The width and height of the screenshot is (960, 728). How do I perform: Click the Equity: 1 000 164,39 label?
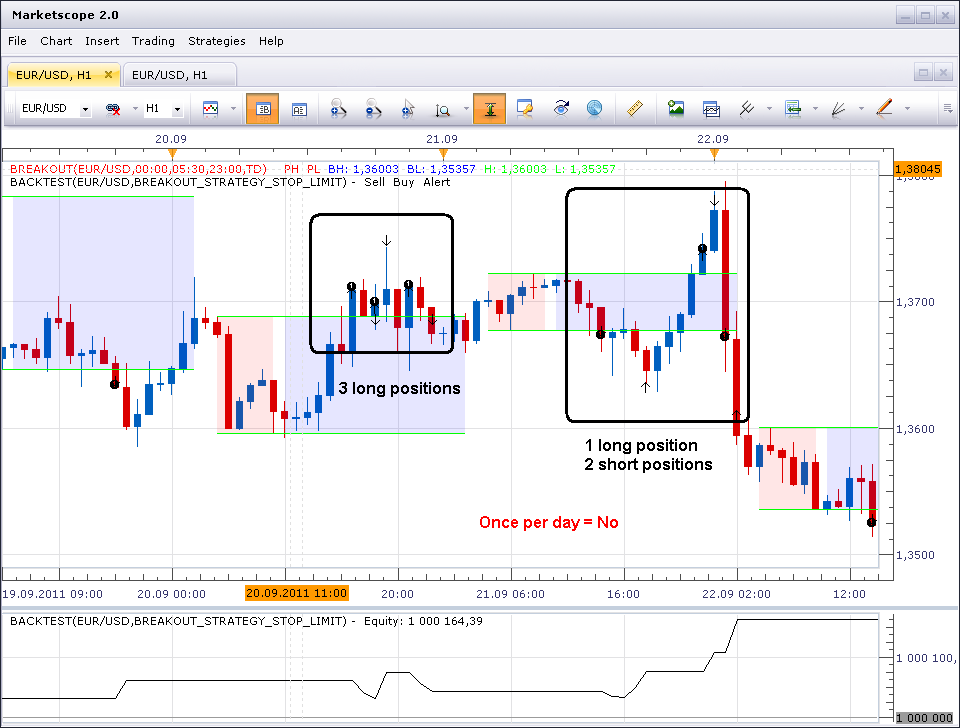pos(423,621)
